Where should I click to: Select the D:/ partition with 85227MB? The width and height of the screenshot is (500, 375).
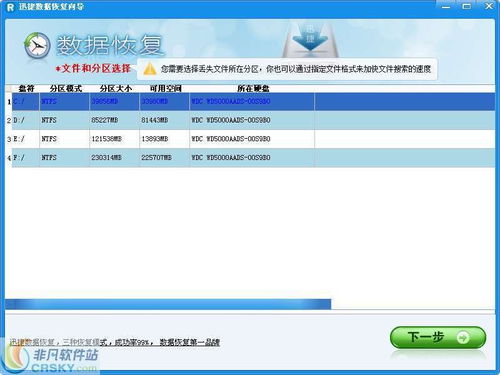coord(253,120)
